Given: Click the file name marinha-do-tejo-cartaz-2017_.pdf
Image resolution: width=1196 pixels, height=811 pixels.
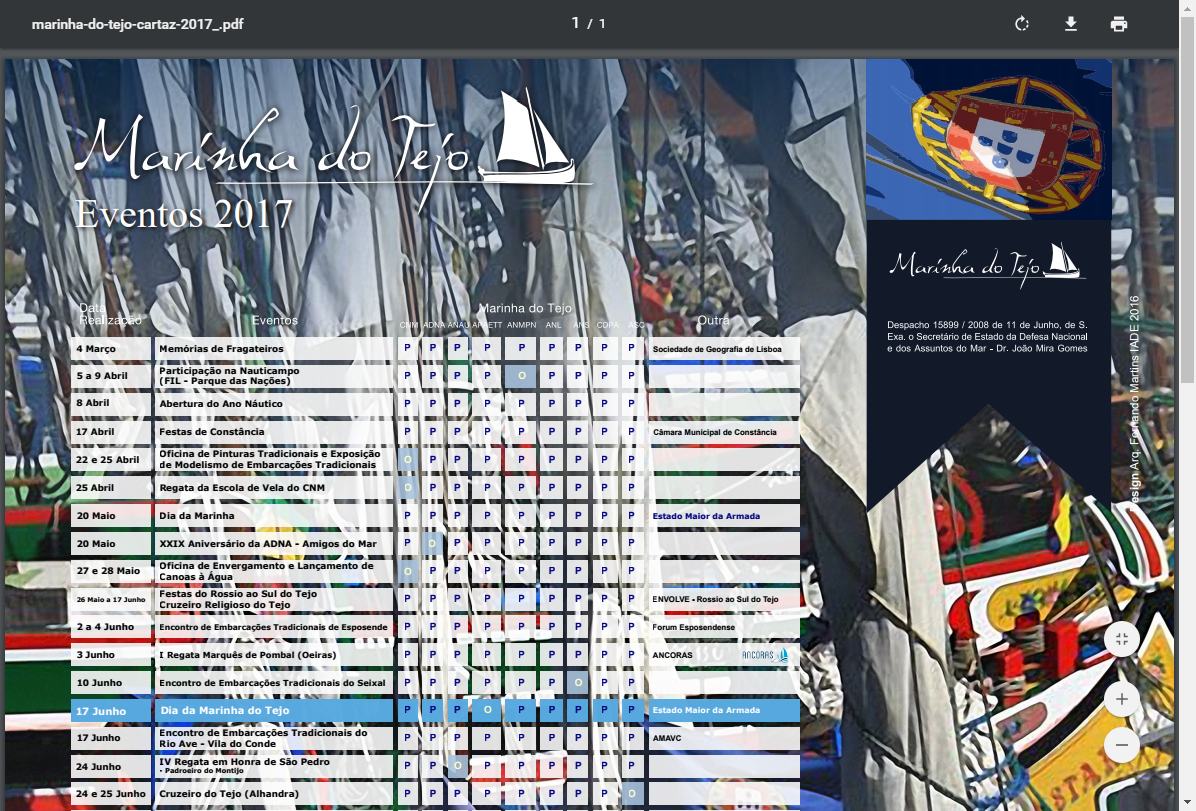Looking at the screenshot, I should pos(137,24).
